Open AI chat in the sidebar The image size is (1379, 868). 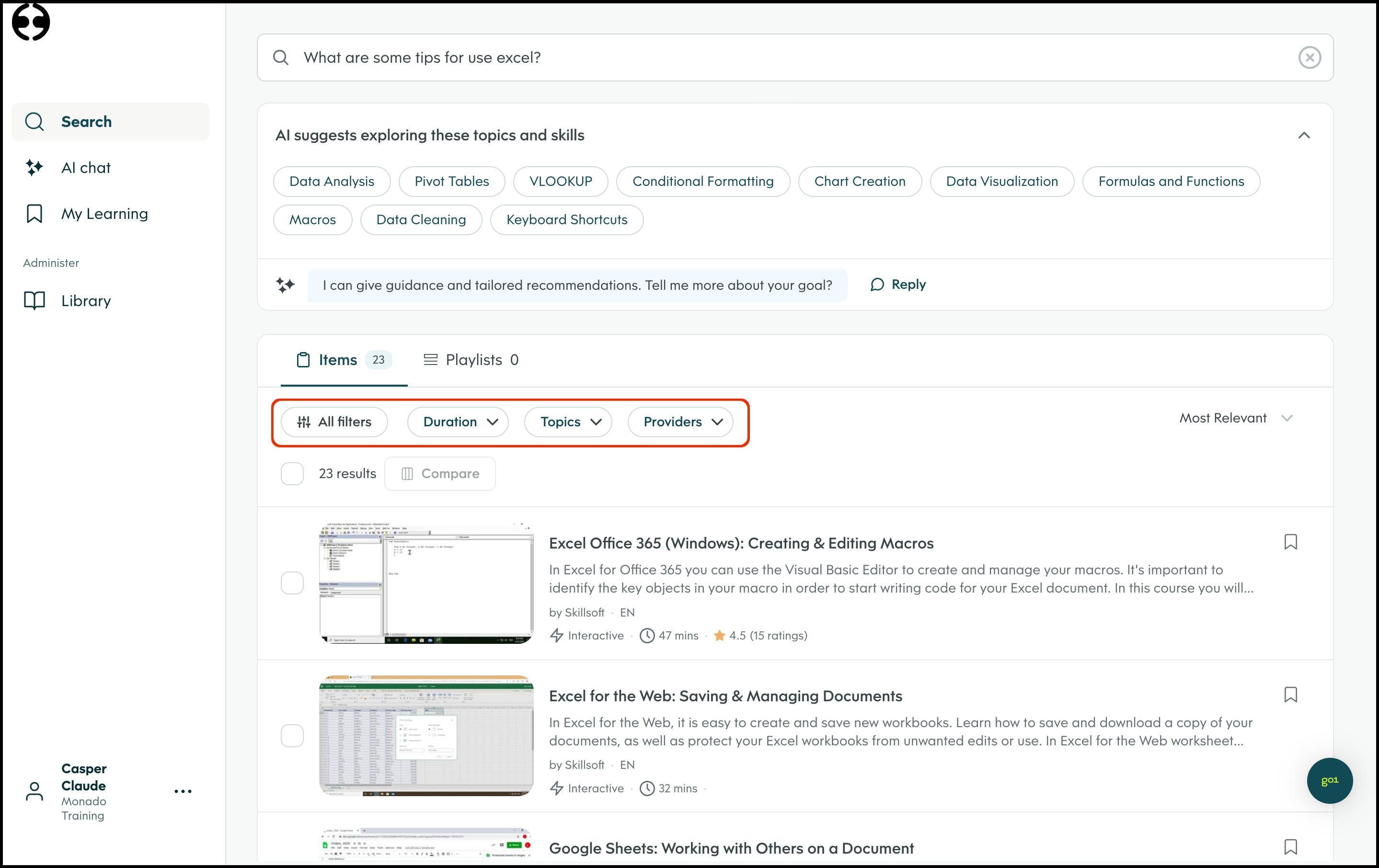pyautogui.click(x=111, y=168)
